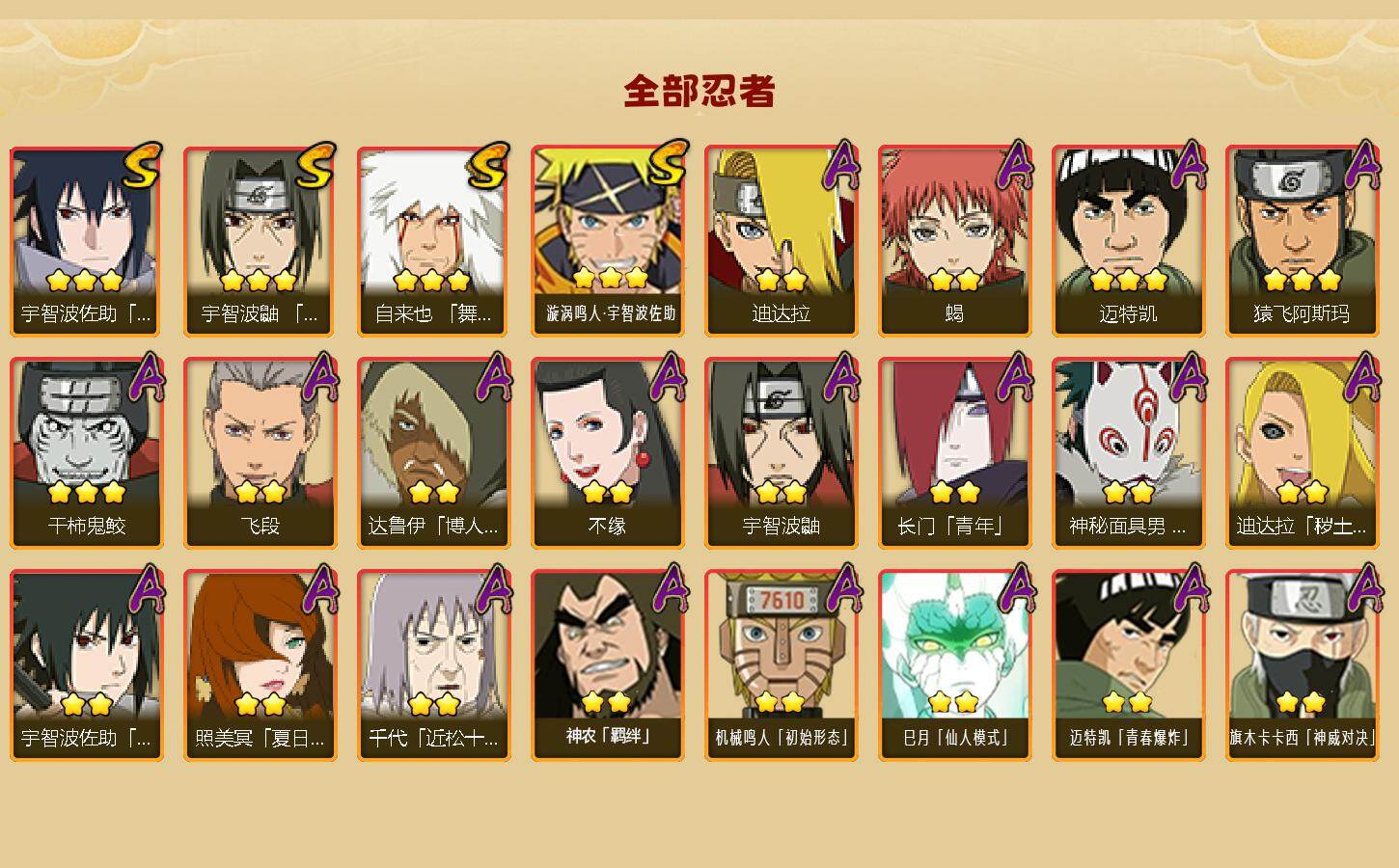The image size is (1399, 868).
Task: Select the 长门「青年」 card
Action: (955, 453)
